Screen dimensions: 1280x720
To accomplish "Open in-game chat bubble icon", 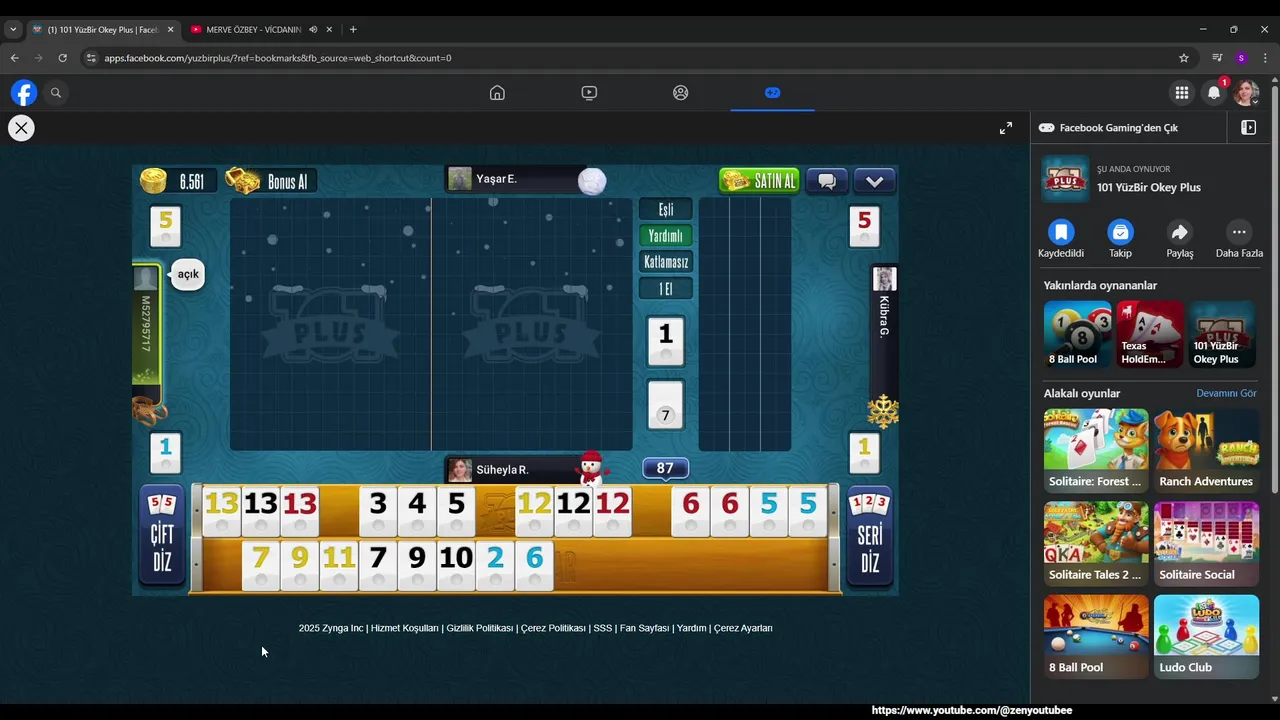I will point(827,181).
